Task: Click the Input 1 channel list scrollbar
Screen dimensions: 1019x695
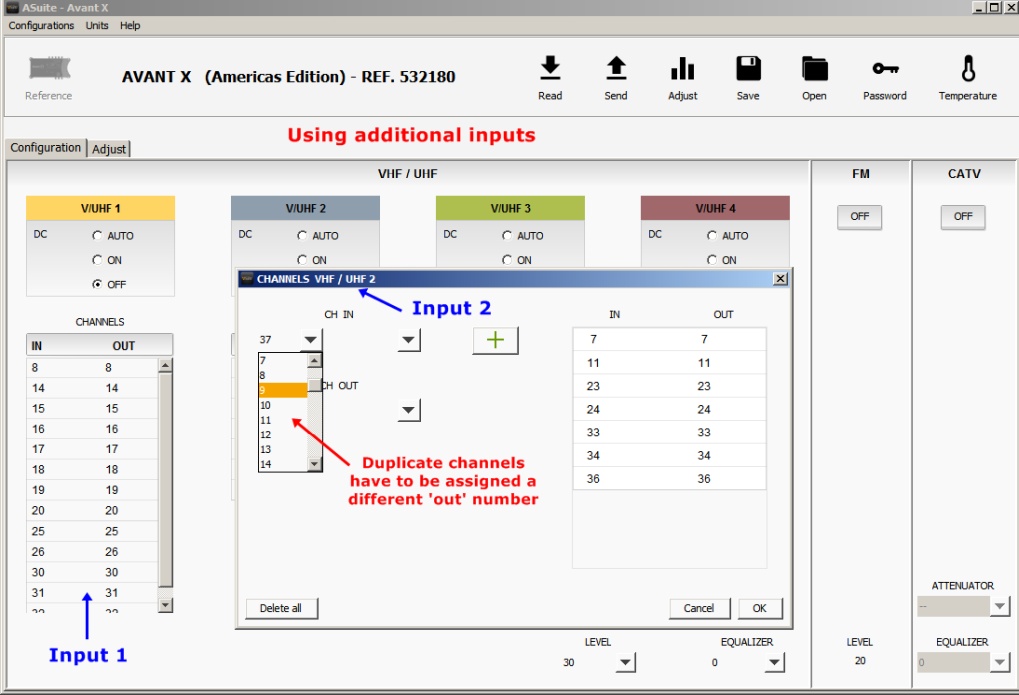Action: point(166,480)
